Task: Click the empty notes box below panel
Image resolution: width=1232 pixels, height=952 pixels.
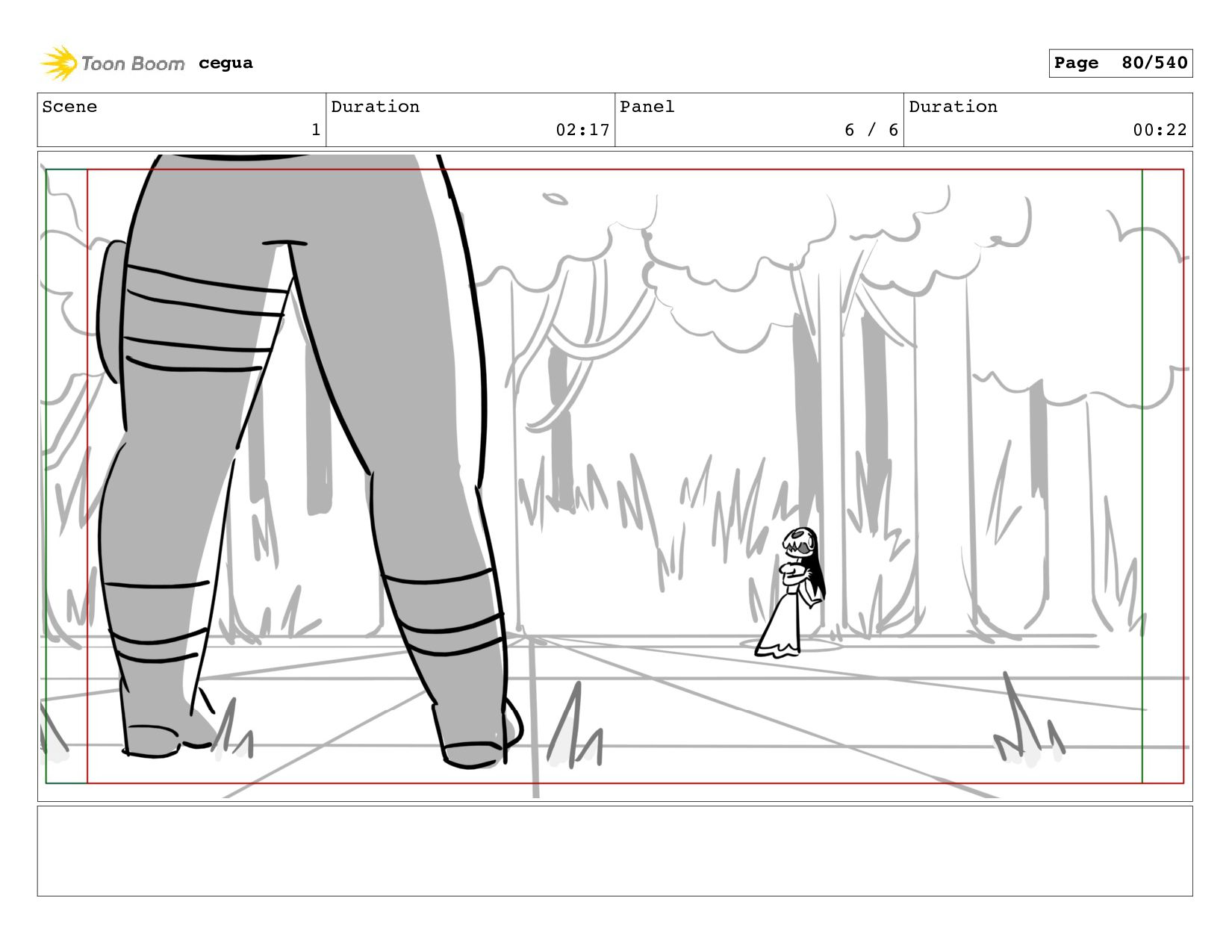Action: pyautogui.click(x=615, y=851)
